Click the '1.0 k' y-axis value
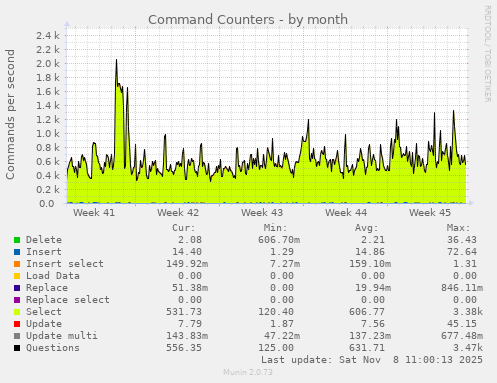Image resolution: width=497 pixels, height=383 pixels. [x=48, y=133]
